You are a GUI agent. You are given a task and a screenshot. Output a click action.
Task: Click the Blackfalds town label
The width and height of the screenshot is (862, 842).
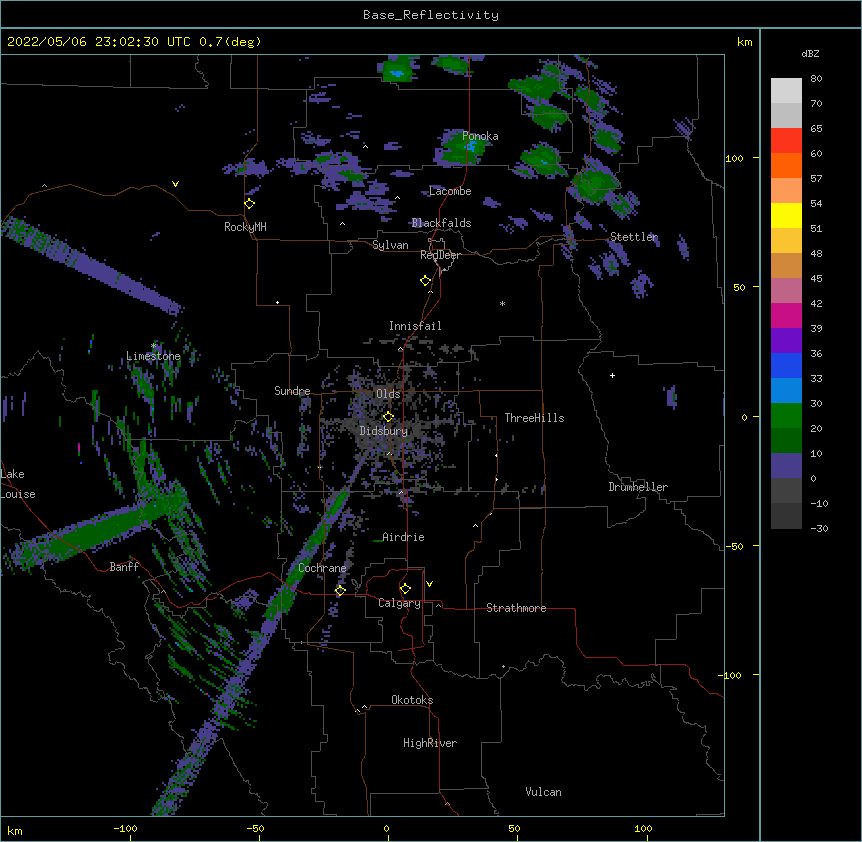click(441, 223)
